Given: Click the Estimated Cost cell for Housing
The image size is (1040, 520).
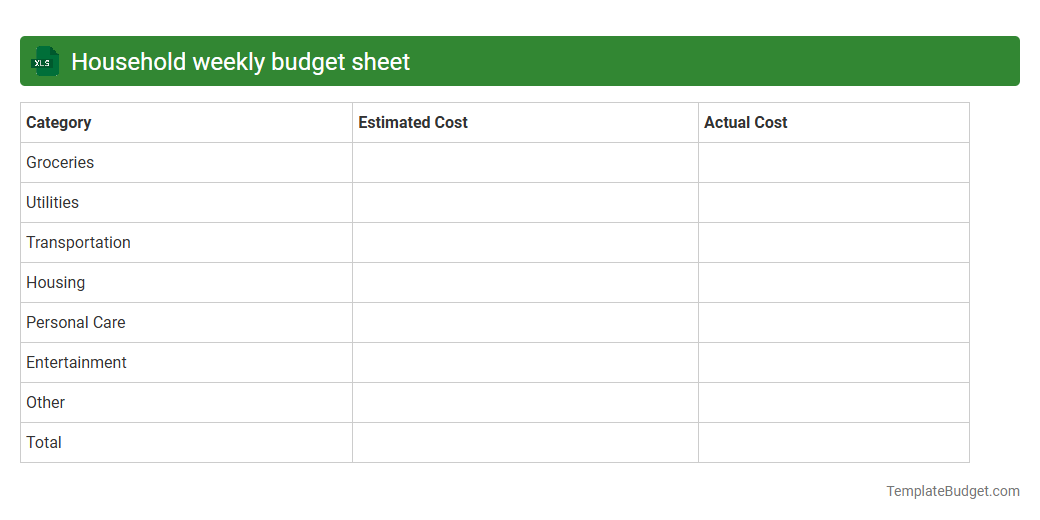Looking at the screenshot, I should (x=525, y=283).
